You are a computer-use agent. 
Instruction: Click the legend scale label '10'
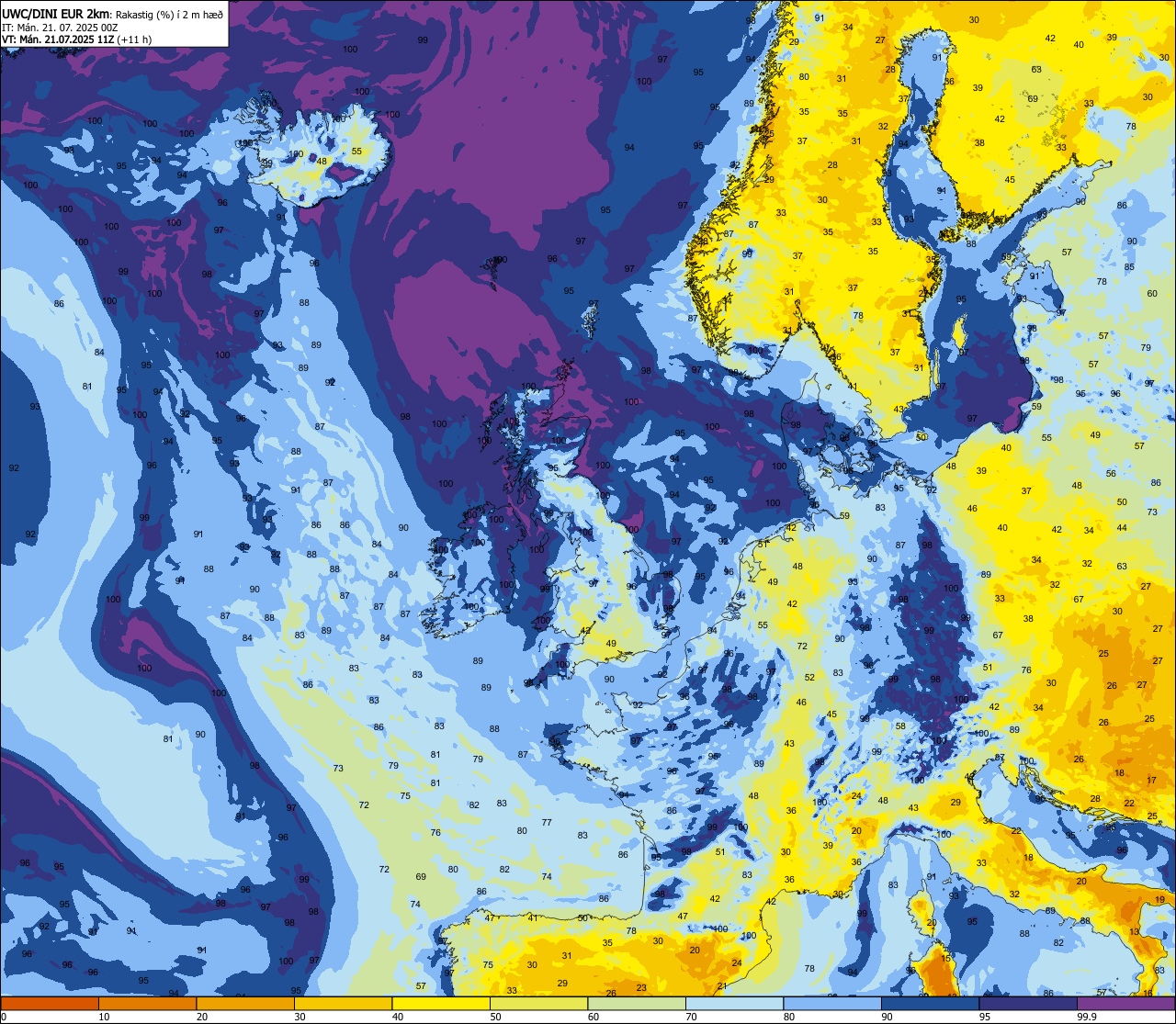tap(104, 1017)
